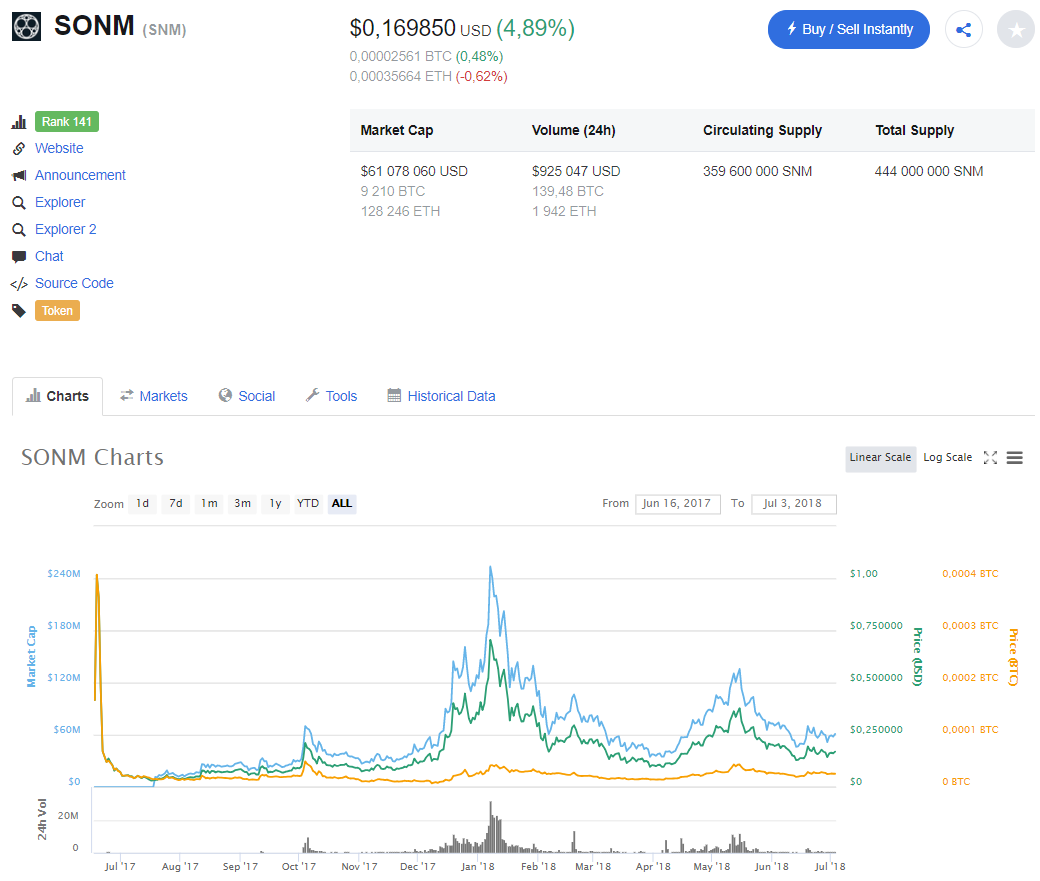Set chart zoom to 1m
Viewport: 1040px width, 881px height.
[x=210, y=504]
